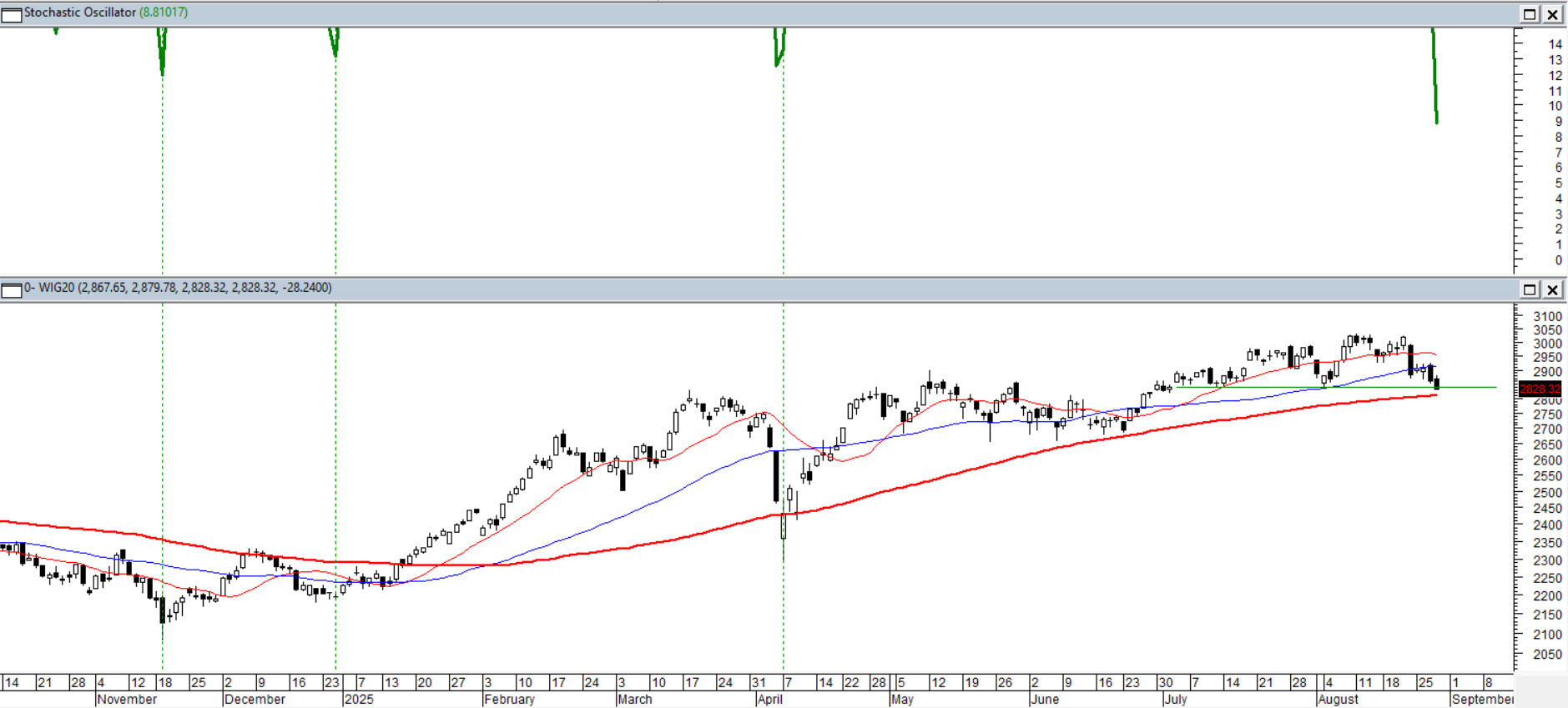Maximize the WIG20 price pane

tap(1530, 289)
